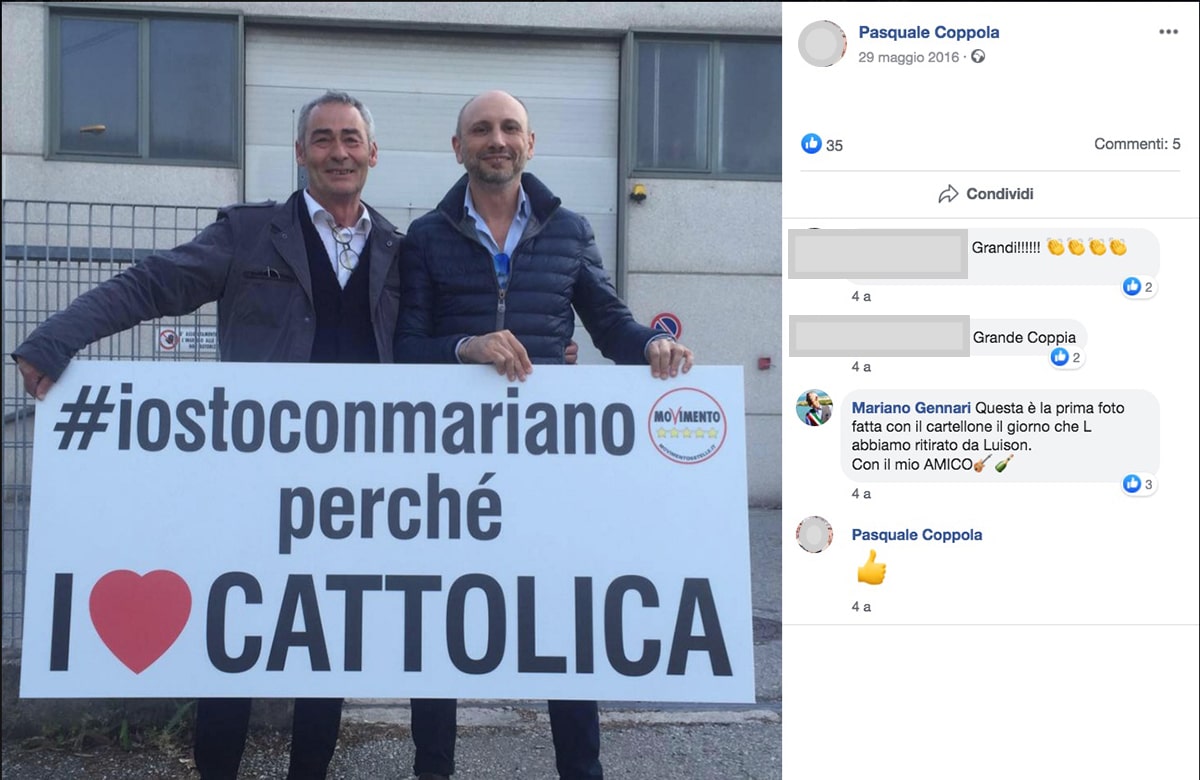Viewport: 1200px width, 780px height.
Task: View likes on the Grande Coppia comment
Action: (x=1066, y=357)
